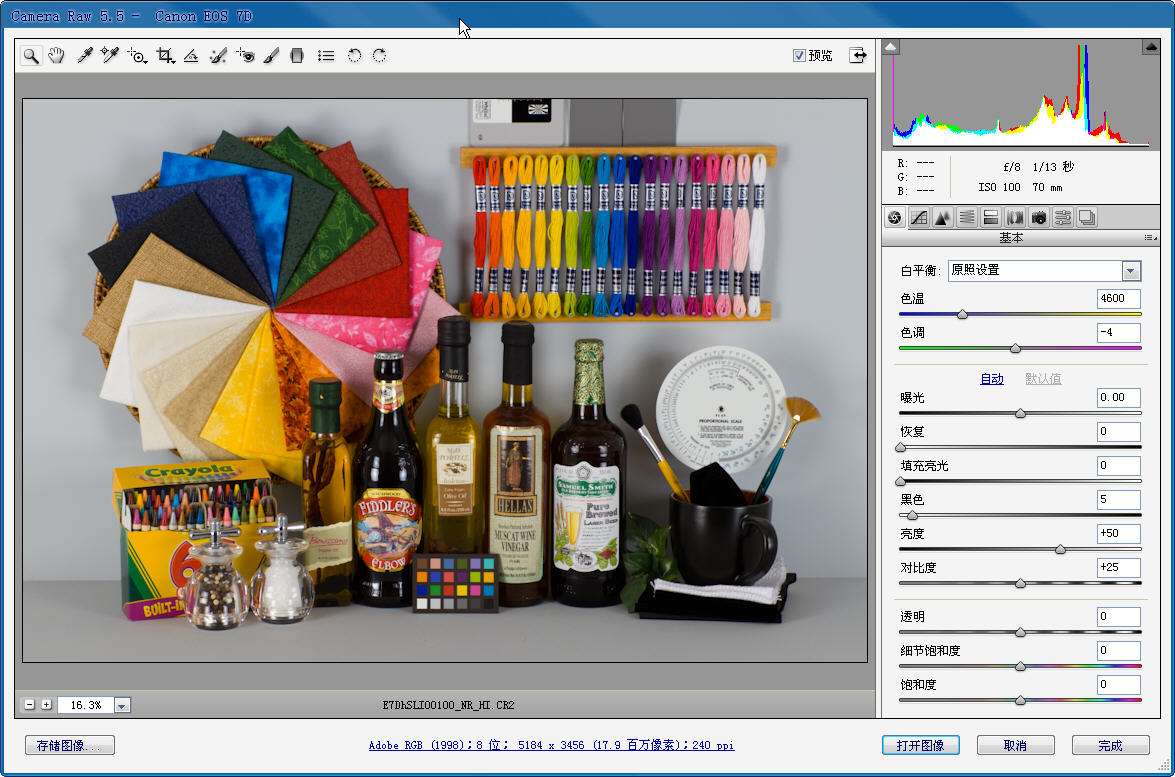Open the Camera Raw preferences list icon
1175x777 pixels.
[x=325, y=55]
